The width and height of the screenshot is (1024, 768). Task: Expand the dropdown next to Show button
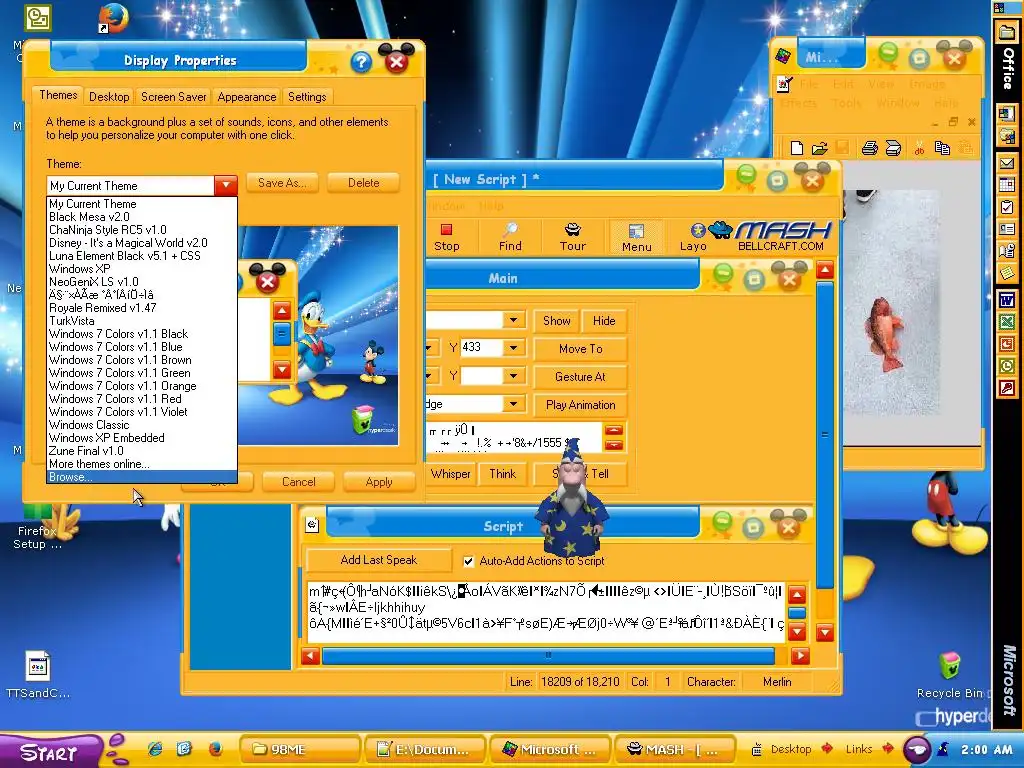(513, 320)
